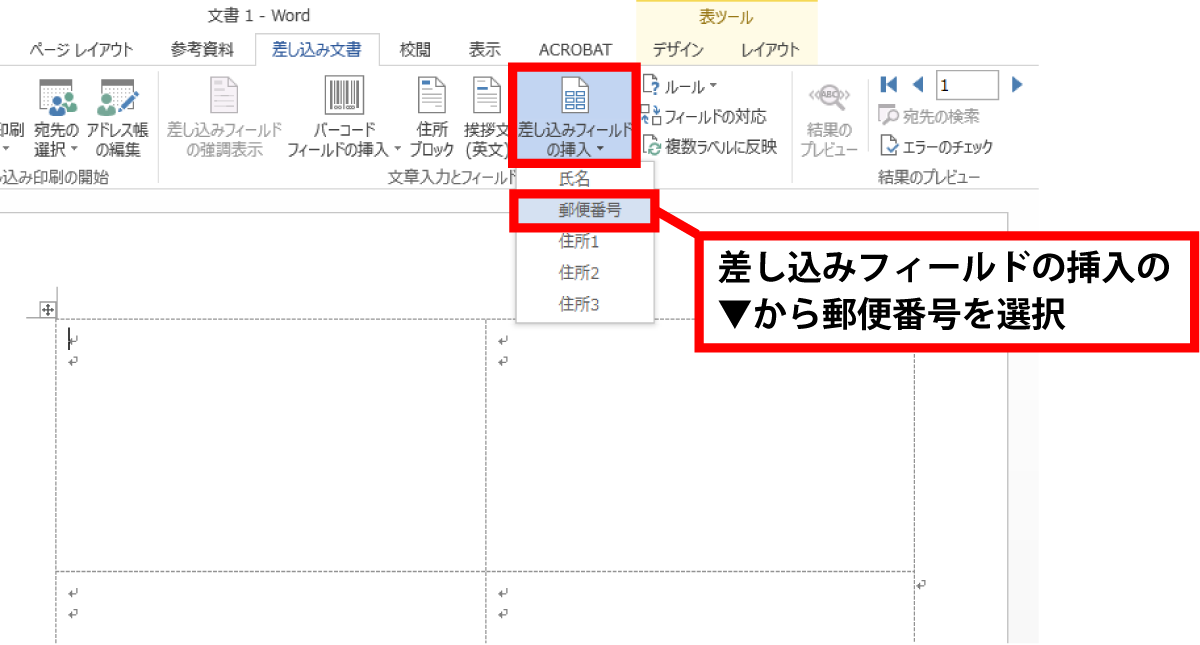Screen dimensions: 1200x645
Task: Open the 校閲 tab
Action: pos(415,50)
